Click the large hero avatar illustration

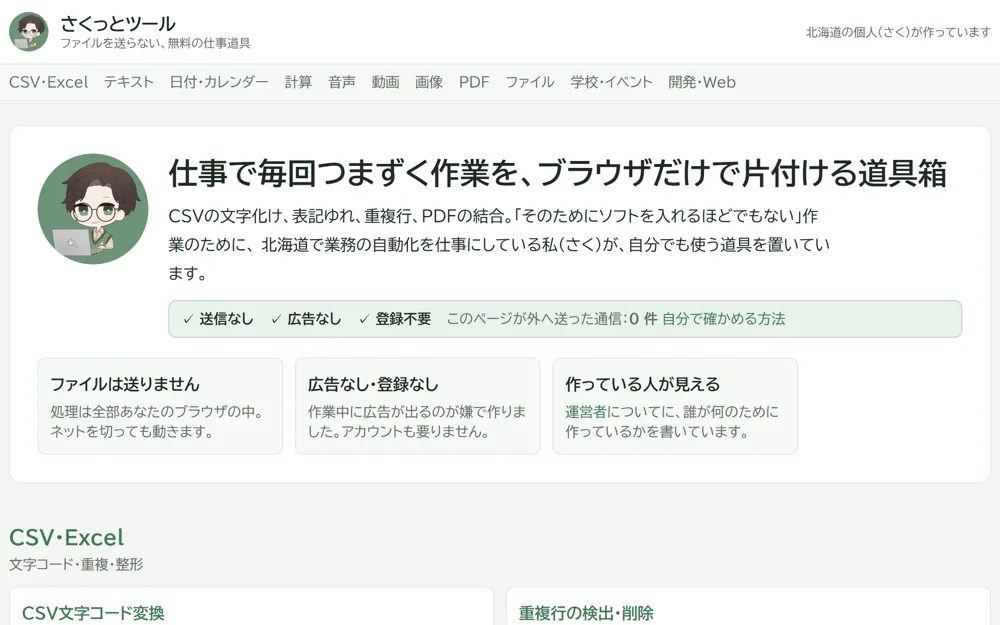[x=93, y=209]
